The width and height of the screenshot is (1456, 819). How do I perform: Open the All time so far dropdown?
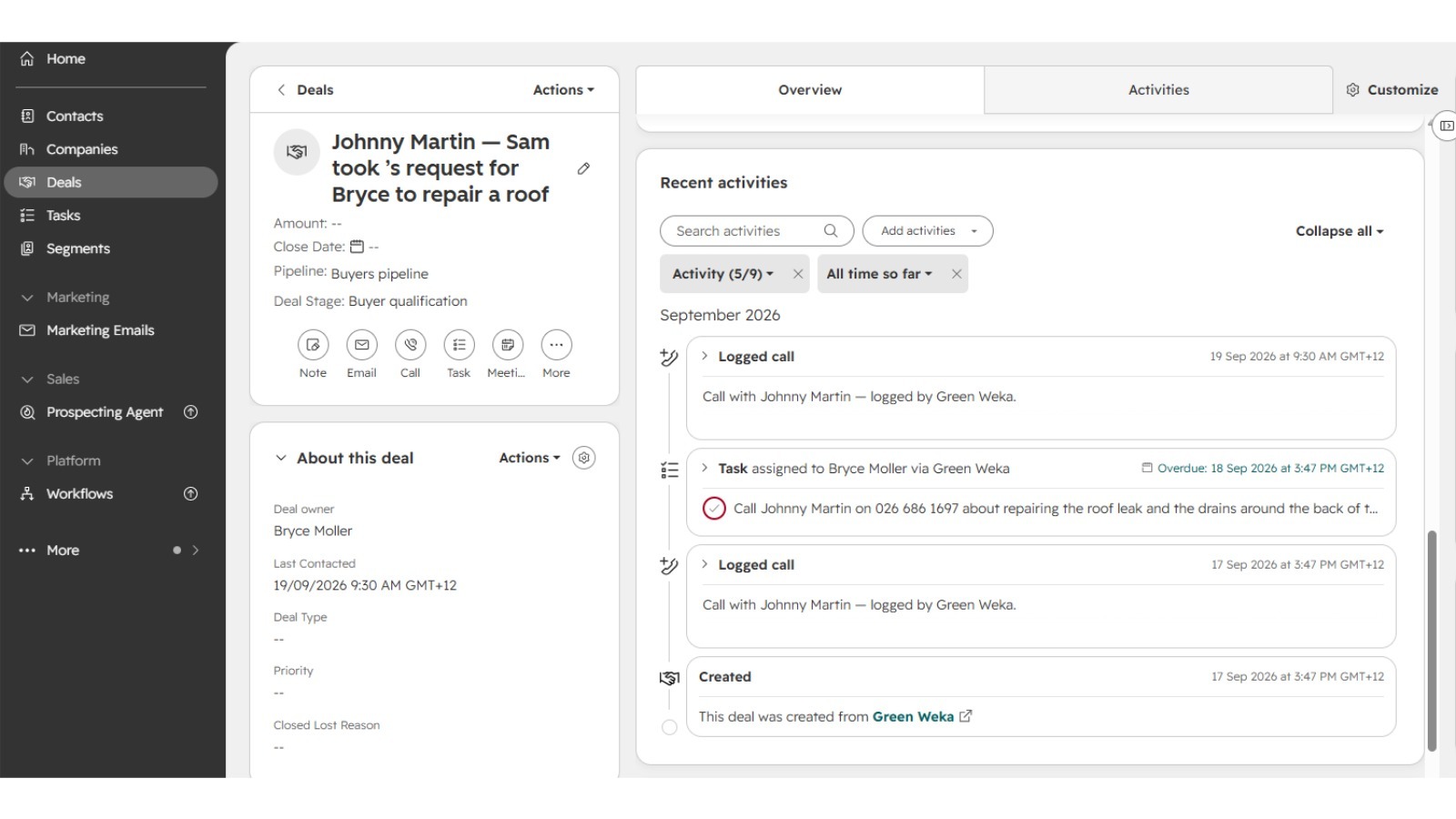(x=879, y=274)
